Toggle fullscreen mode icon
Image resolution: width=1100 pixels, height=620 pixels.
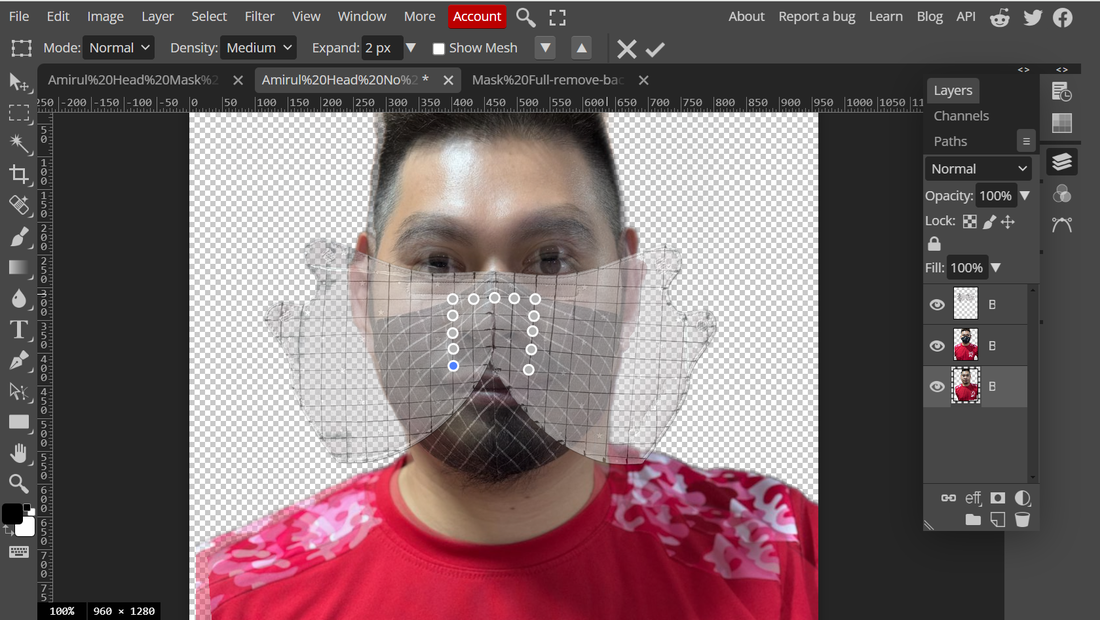(x=557, y=17)
